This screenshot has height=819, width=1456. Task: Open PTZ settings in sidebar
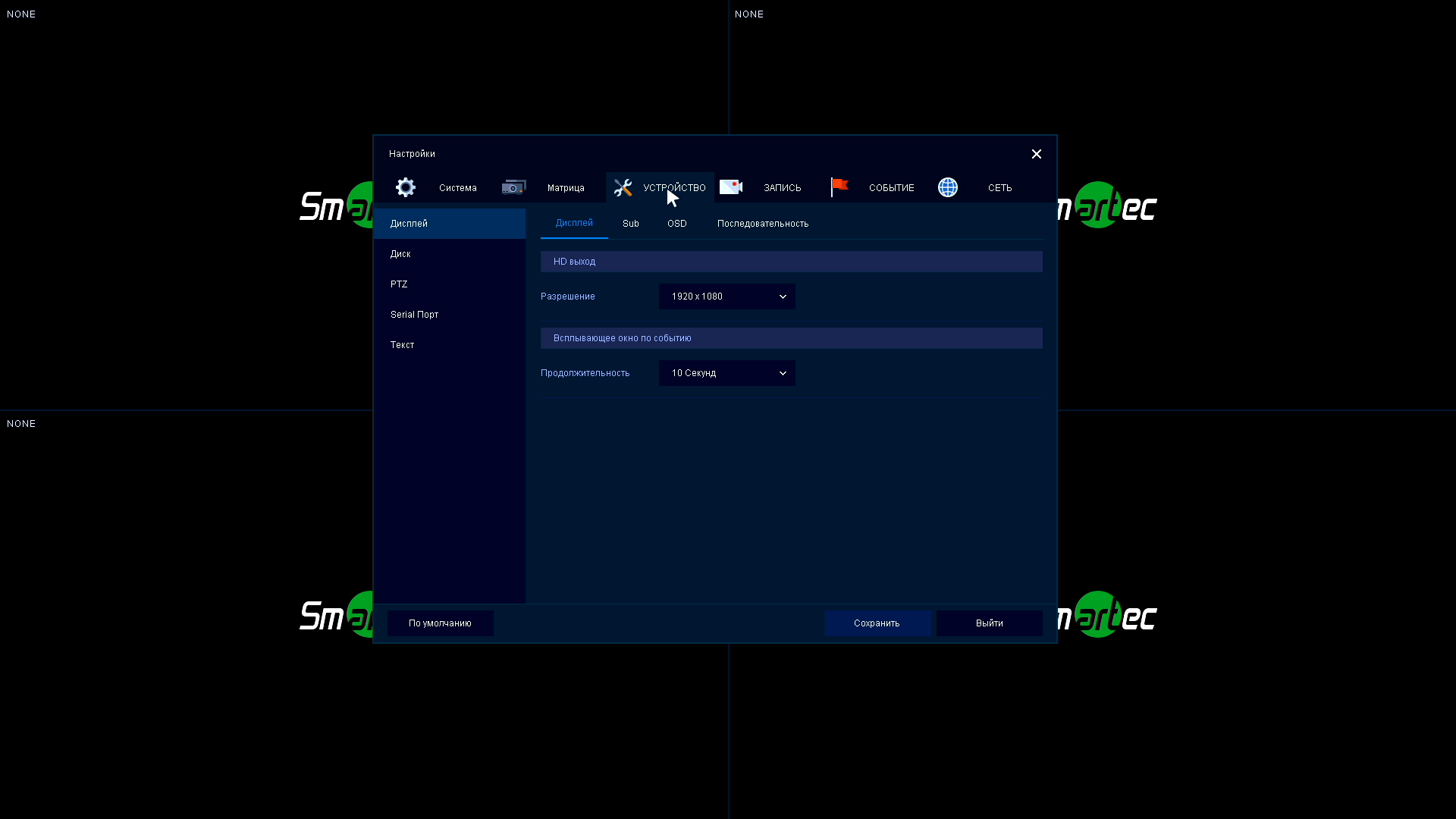click(x=399, y=284)
